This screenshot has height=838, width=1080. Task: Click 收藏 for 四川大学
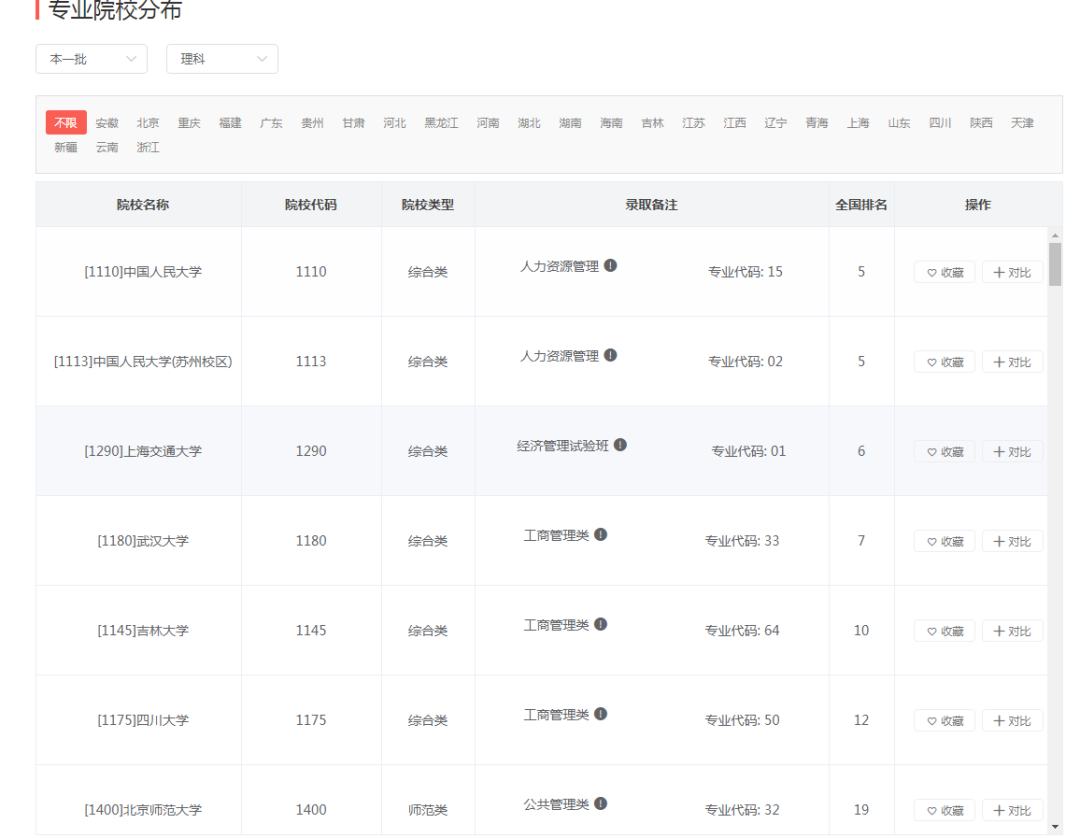944,721
